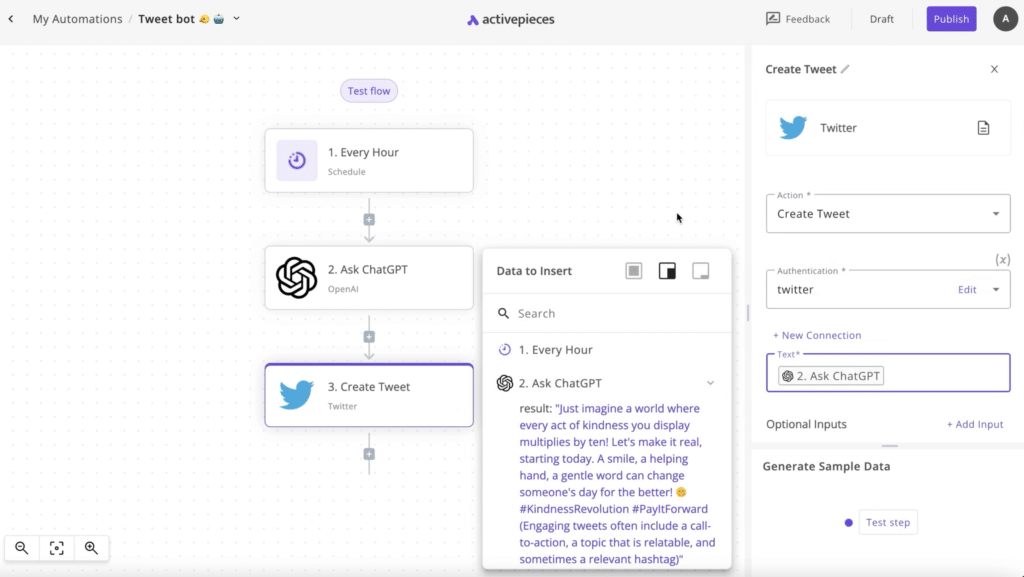Click the user avatar A
Screen dimensions: 1024x577
click(x=1005, y=19)
